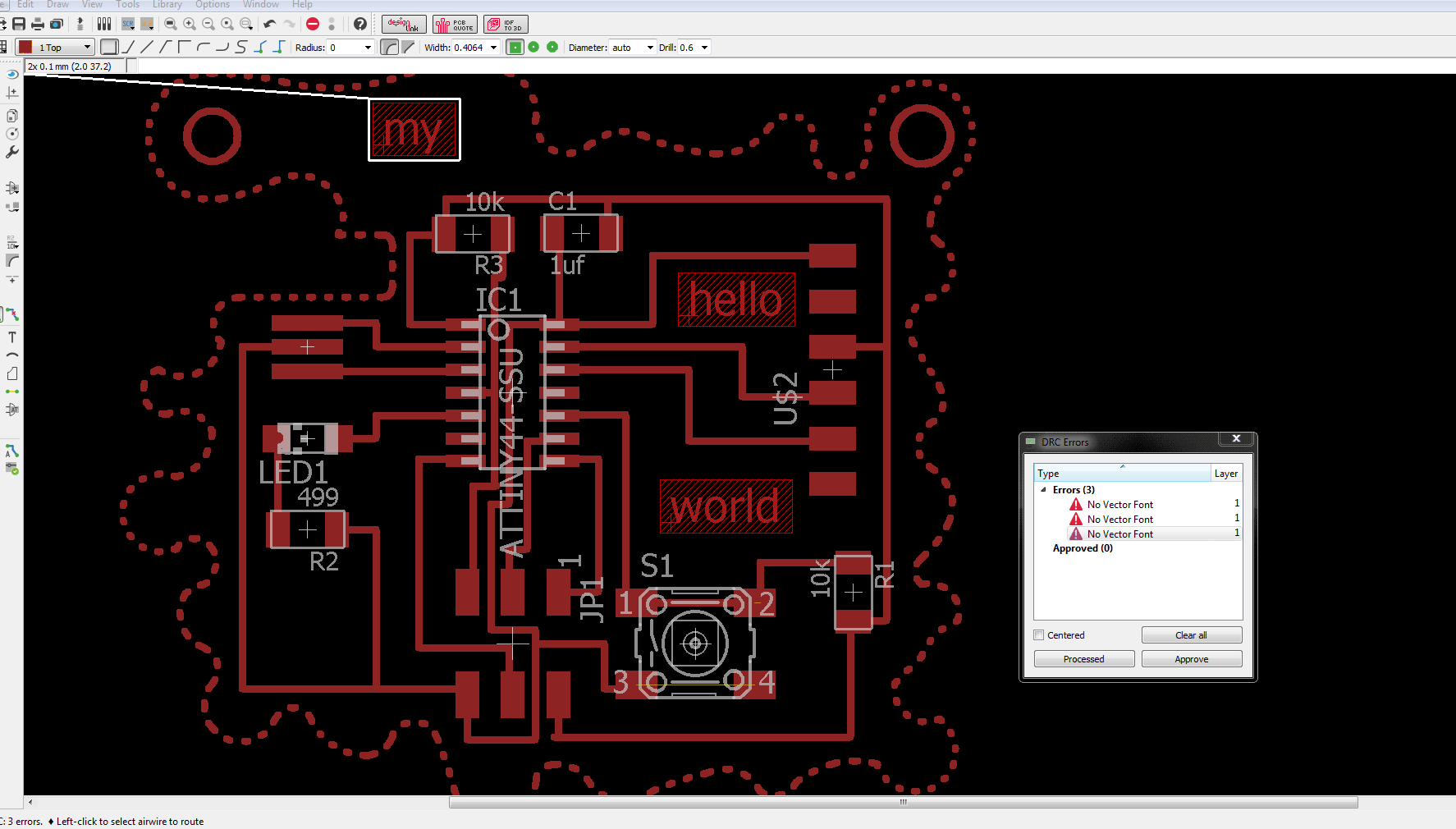Open the Drill 0.6 dropdown
Image resolution: width=1456 pixels, height=829 pixels.
pos(704,48)
